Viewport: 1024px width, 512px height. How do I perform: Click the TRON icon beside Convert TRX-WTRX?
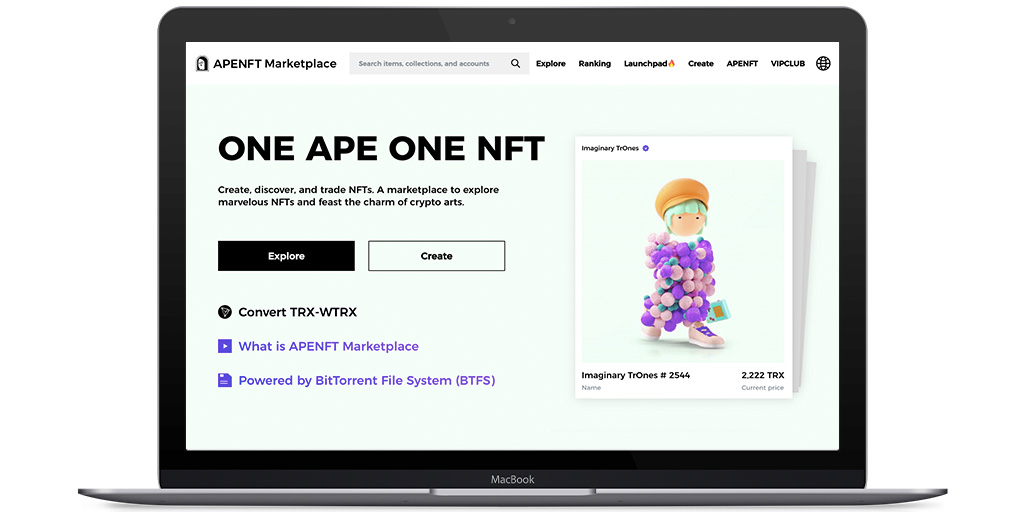[x=225, y=312]
